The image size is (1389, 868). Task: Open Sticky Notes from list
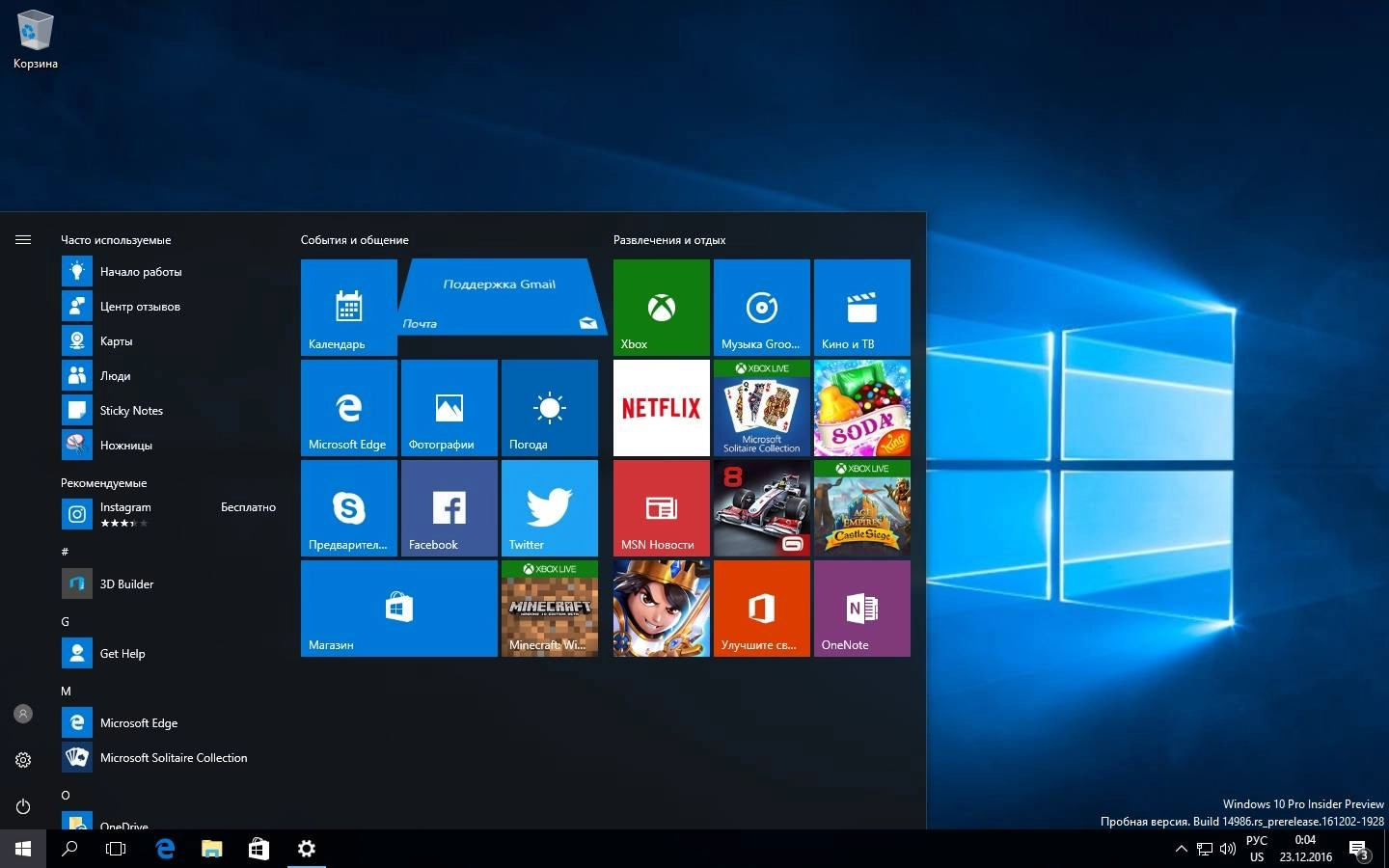[x=170, y=411]
